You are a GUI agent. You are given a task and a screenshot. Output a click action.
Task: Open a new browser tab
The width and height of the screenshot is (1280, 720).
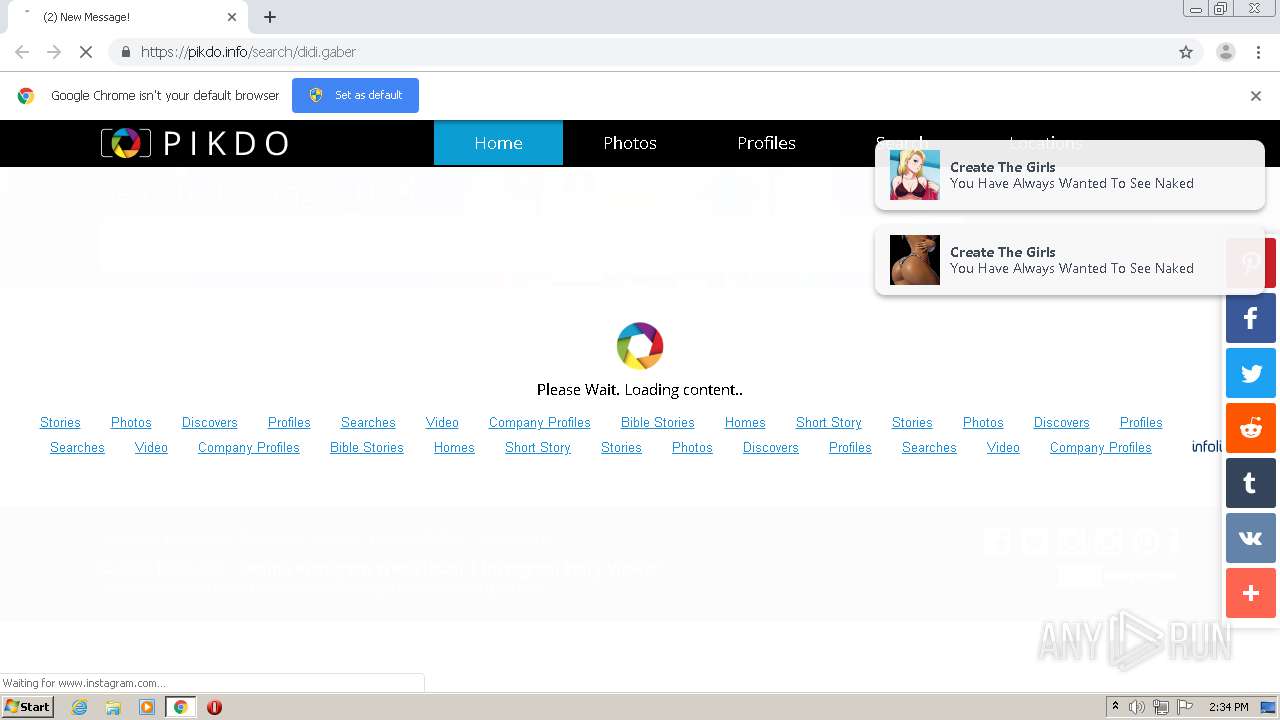270,17
